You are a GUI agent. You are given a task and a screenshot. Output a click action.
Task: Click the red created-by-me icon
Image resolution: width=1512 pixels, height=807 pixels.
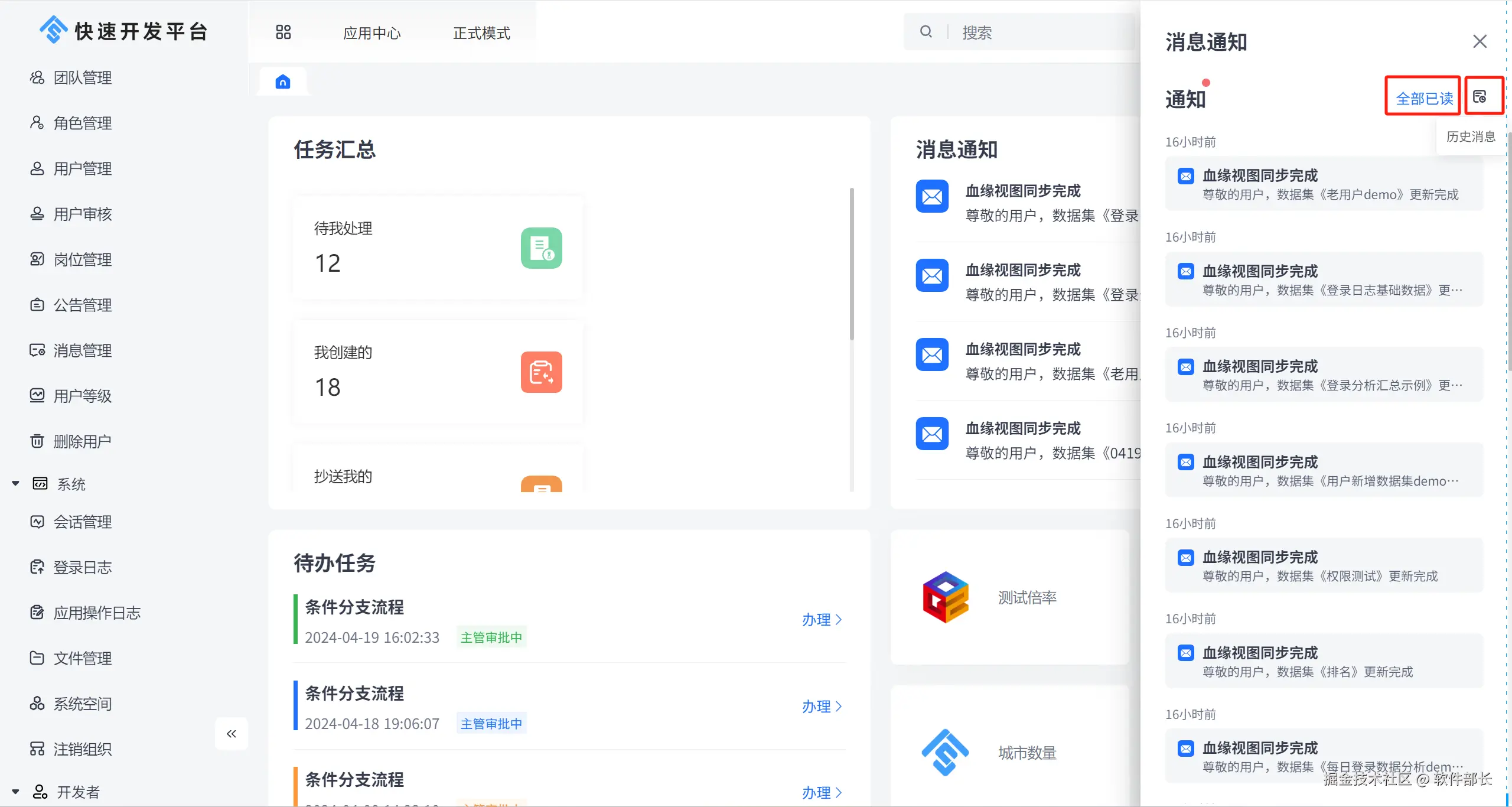541,372
